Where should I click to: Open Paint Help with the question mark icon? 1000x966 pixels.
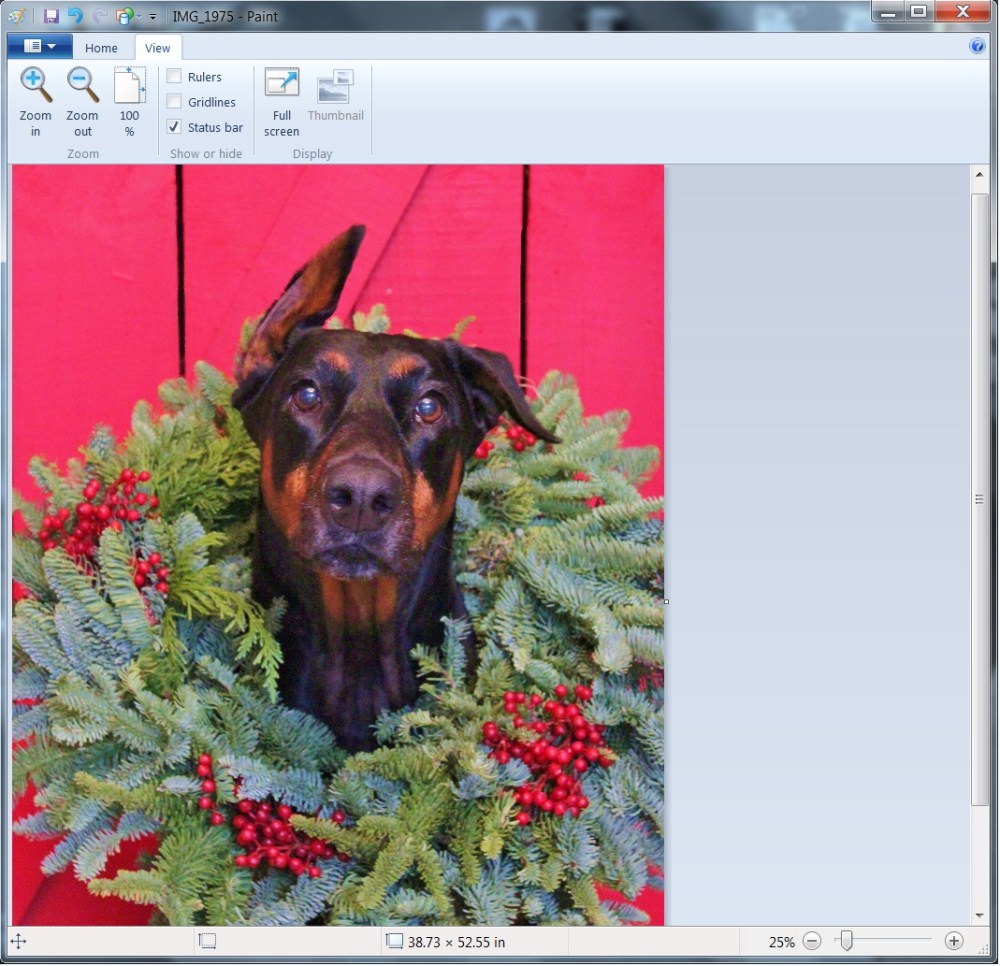[x=977, y=46]
